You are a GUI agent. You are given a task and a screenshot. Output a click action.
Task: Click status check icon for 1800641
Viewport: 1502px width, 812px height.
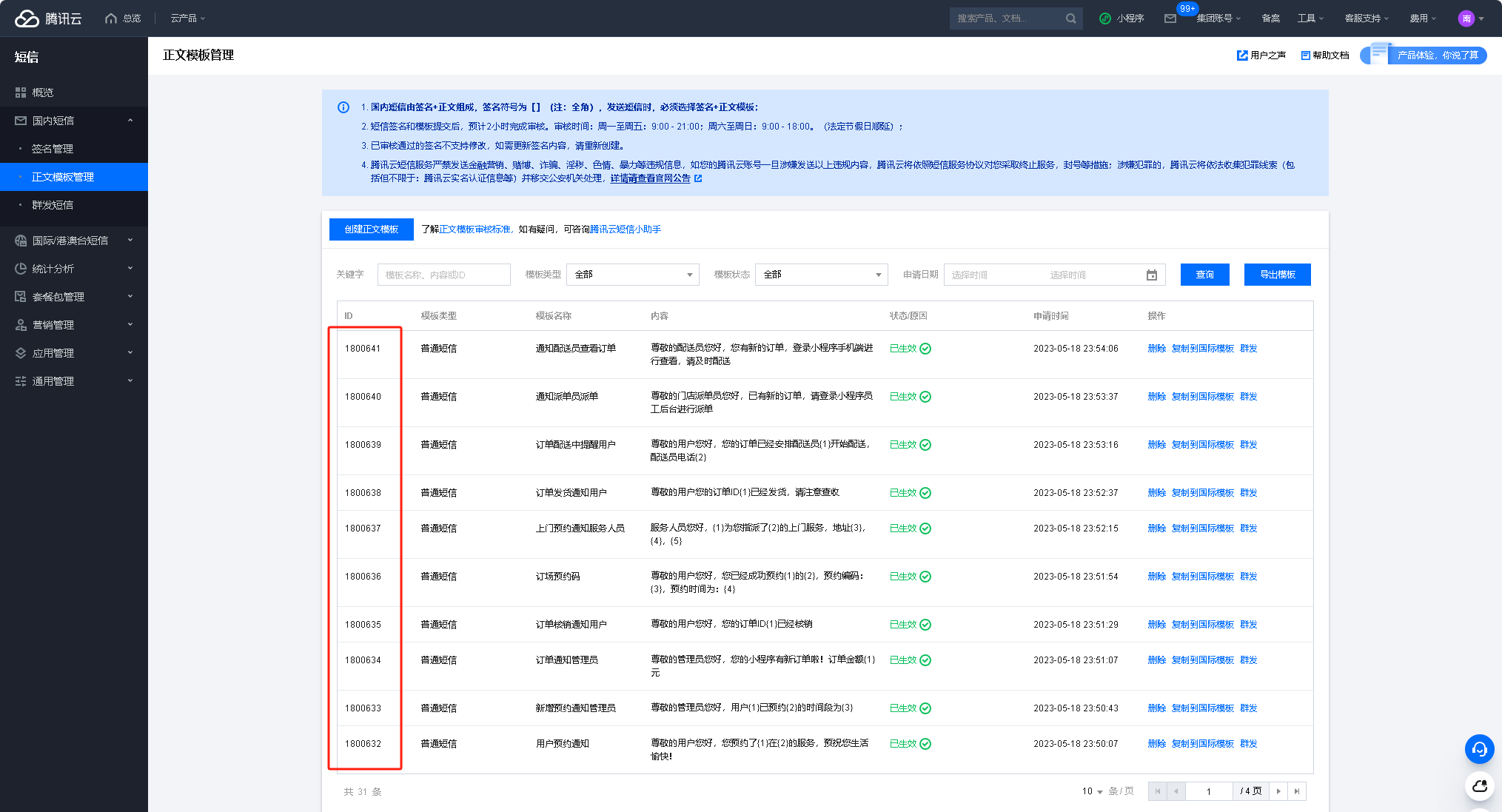(925, 349)
